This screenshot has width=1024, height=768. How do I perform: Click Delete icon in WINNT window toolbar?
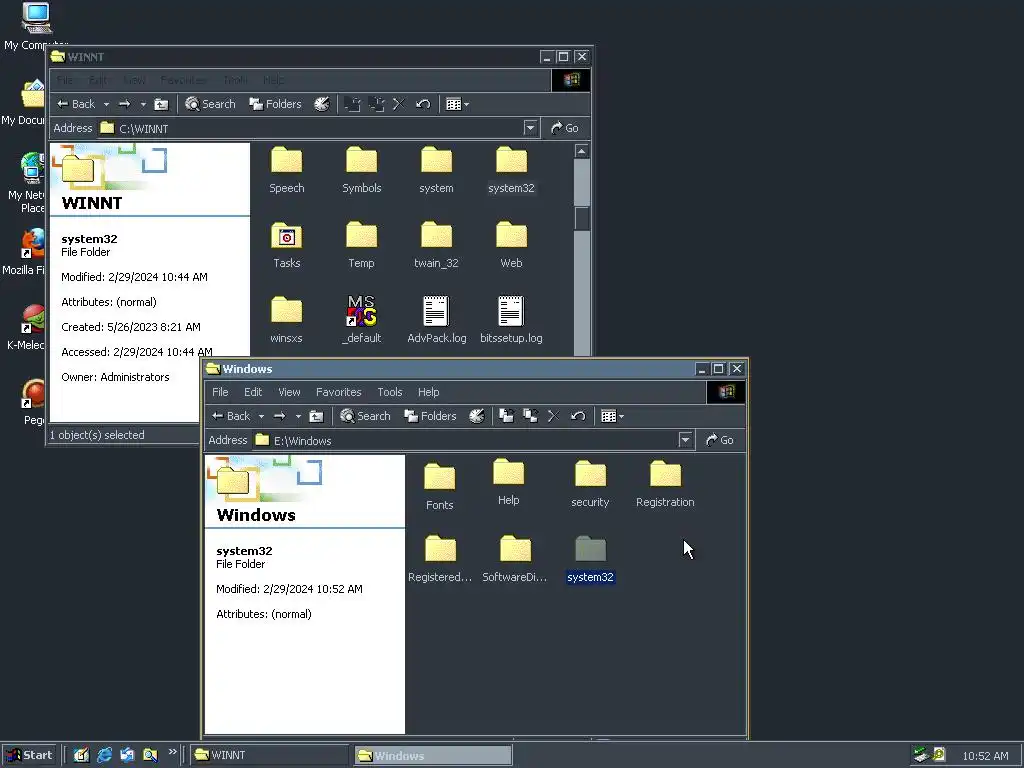point(399,104)
